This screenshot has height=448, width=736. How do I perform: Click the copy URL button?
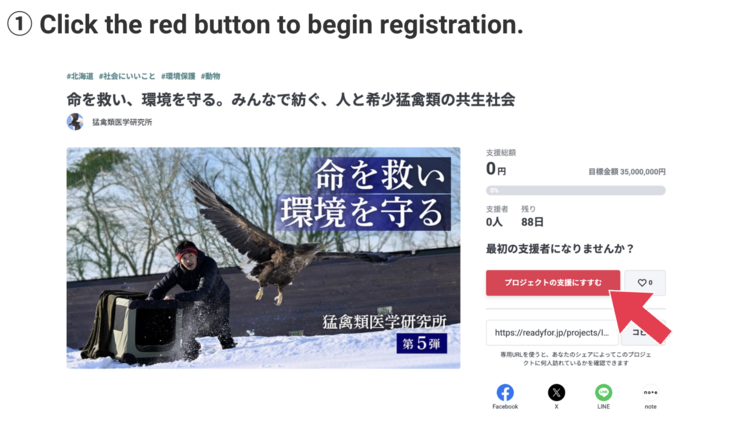coord(643,332)
